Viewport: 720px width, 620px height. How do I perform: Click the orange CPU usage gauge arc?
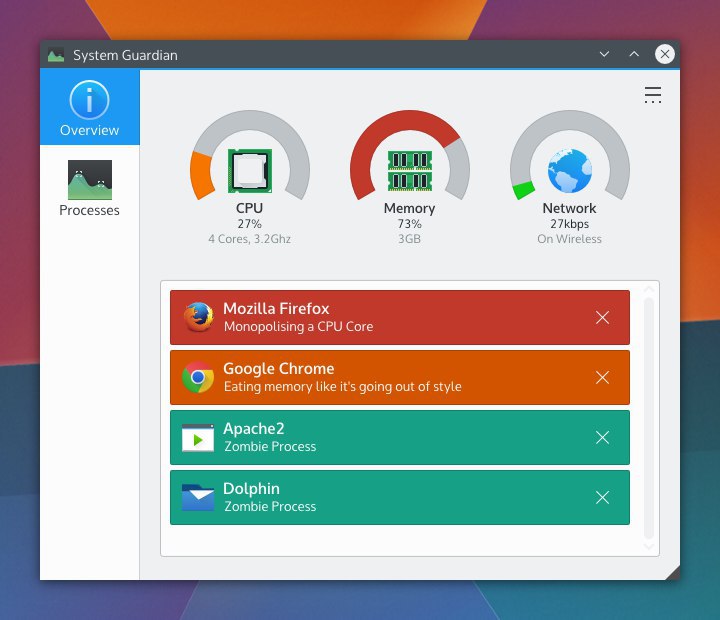tap(202, 176)
